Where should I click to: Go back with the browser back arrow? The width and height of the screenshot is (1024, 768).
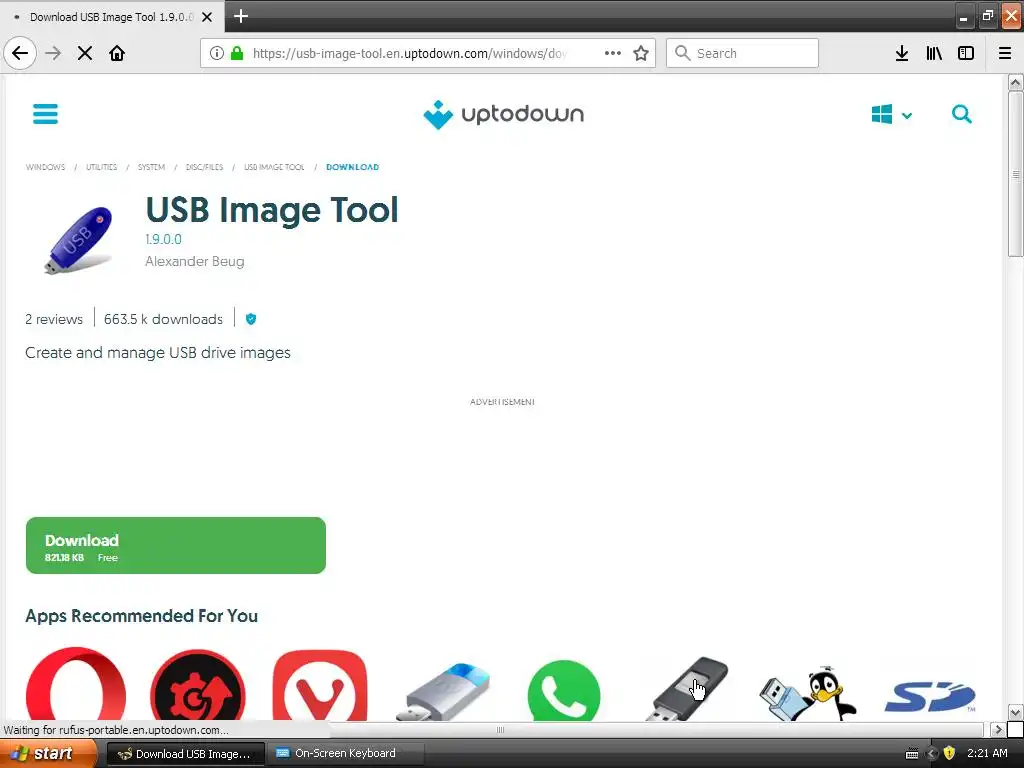pyautogui.click(x=20, y=53)
